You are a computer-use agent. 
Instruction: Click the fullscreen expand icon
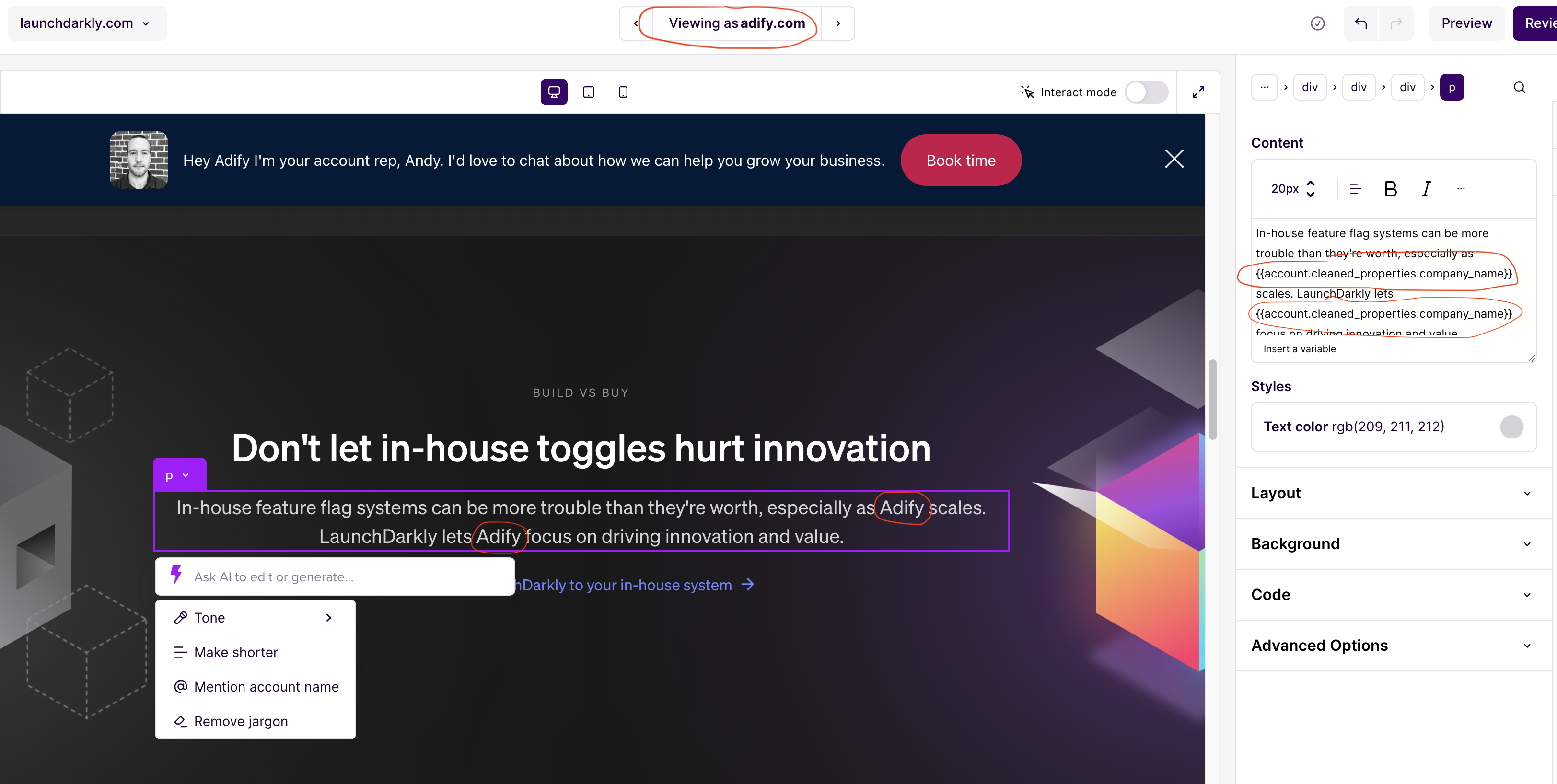[x=1197, y=92]
